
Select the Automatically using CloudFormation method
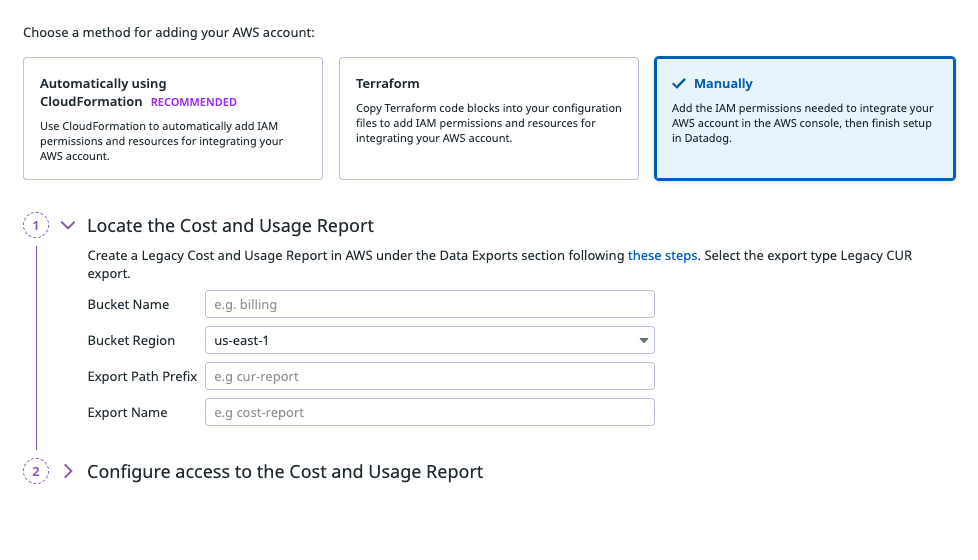coord(173,118)
